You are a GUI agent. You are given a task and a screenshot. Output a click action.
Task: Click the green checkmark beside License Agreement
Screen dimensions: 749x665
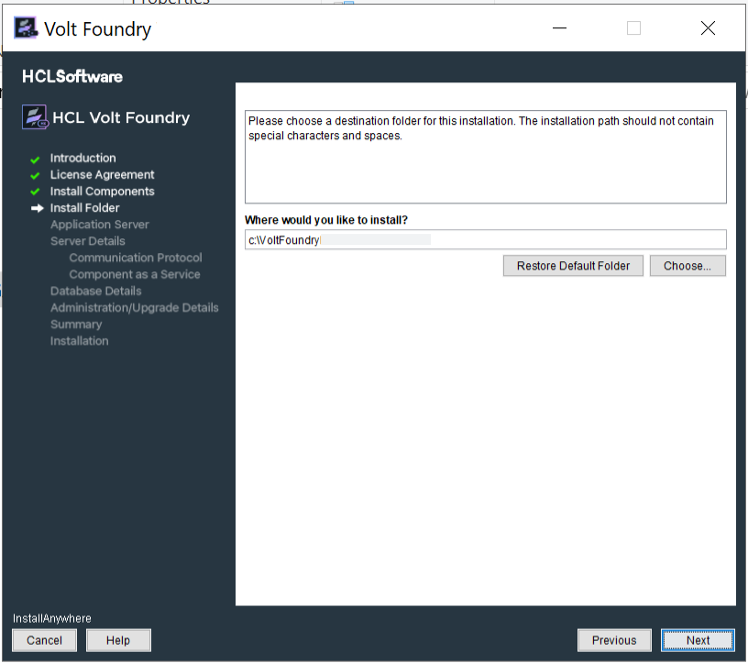[x=35, y=176]
